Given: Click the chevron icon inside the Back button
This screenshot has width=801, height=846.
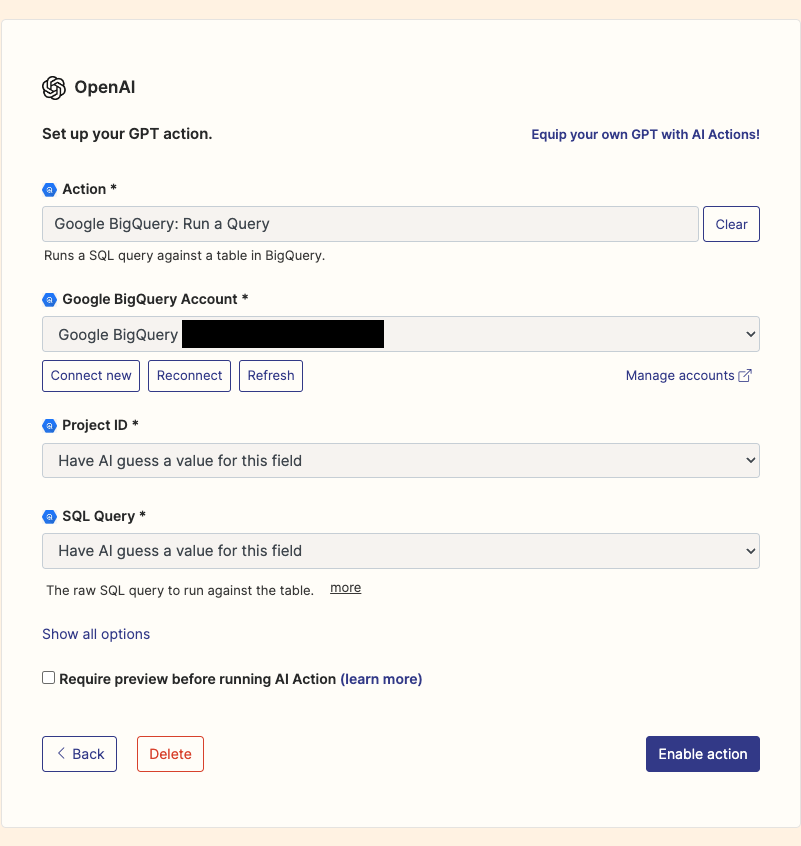Looking at the screenshot, I should click(x=62, y=754).
